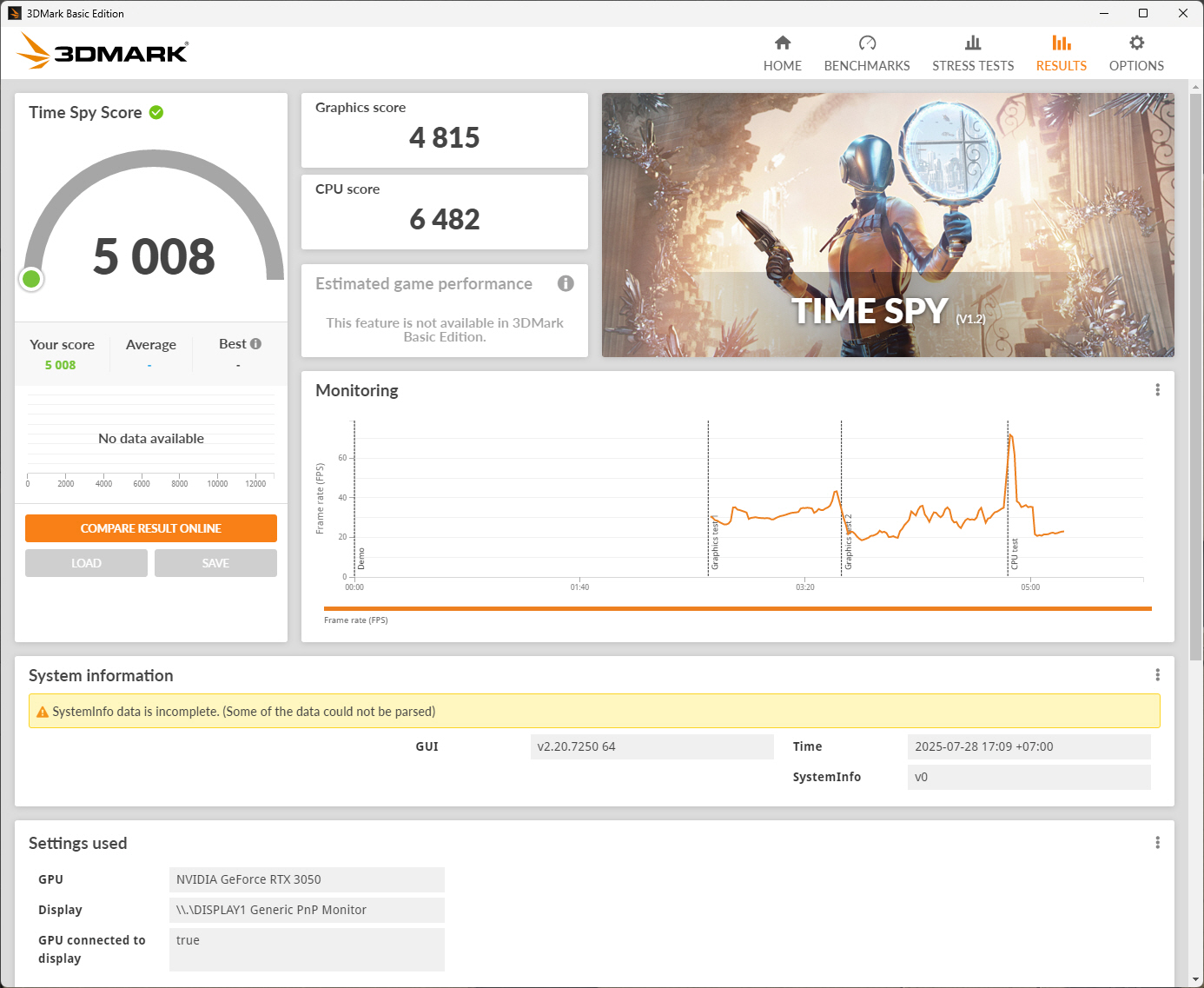The image size is (1204, 988).
Task: Click the LOAD button
Action: 86,563
